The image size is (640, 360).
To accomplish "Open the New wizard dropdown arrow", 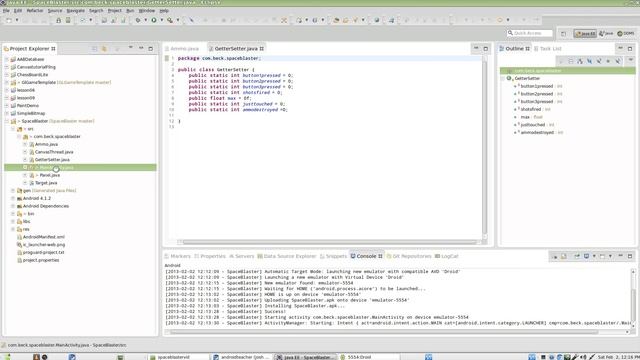I will tap(17, 20).
